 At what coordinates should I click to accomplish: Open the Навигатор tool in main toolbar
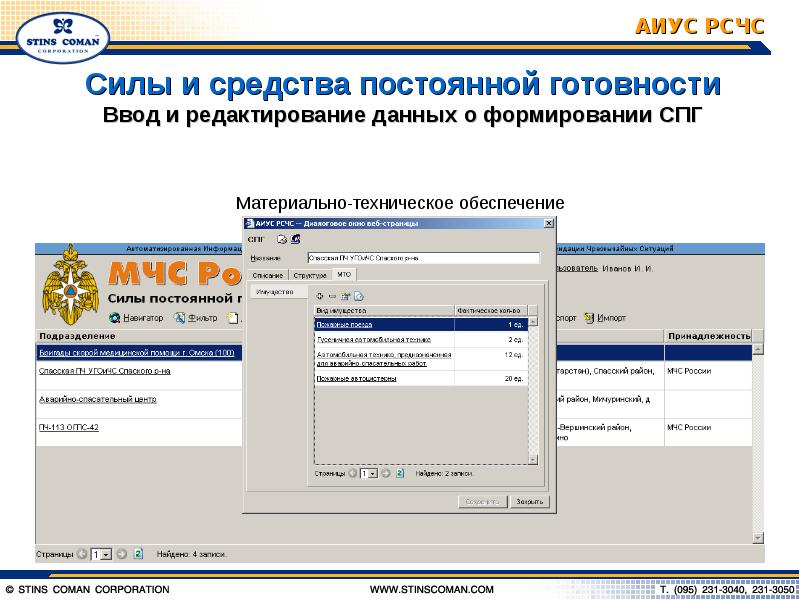point(136,318)
